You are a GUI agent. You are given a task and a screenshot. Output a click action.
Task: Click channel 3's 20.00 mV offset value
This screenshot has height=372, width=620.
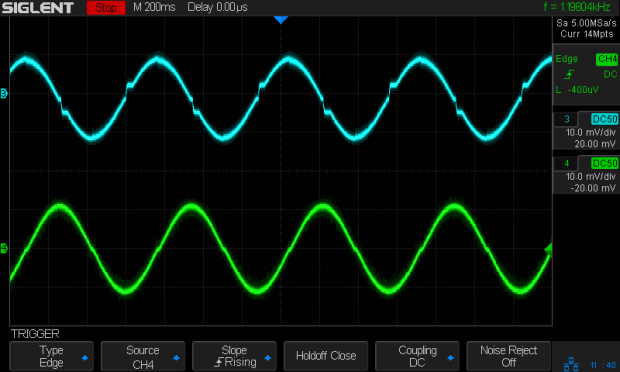pos(595,144)
